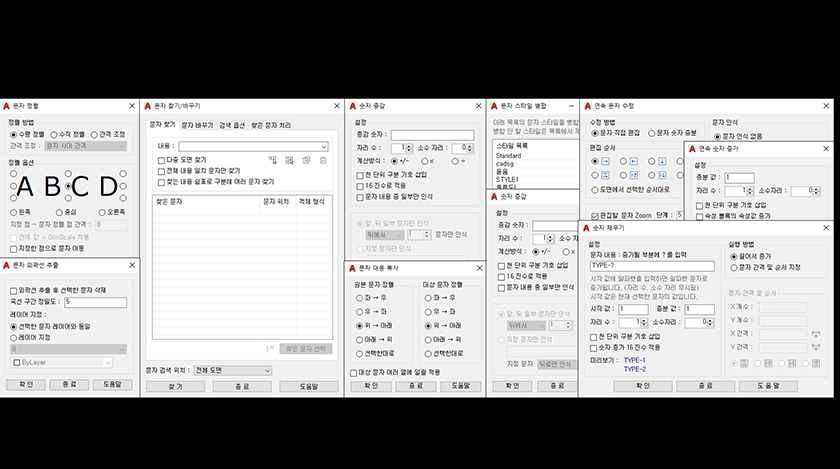Screen dimensions: 840x469
Task: Click AutoCAD logo in 문자 찾기/바꾸기 title bar
Action: (x=148, y=106)
